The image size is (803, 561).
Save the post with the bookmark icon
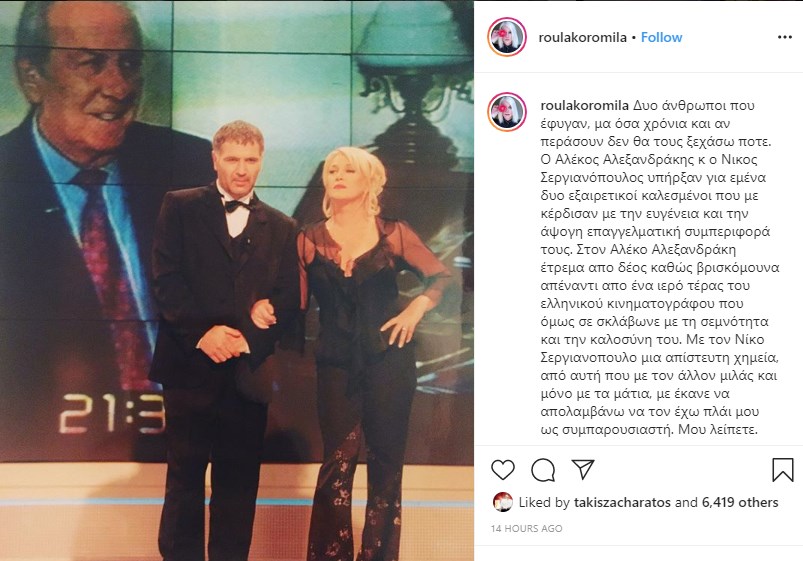tap(783, 470)
